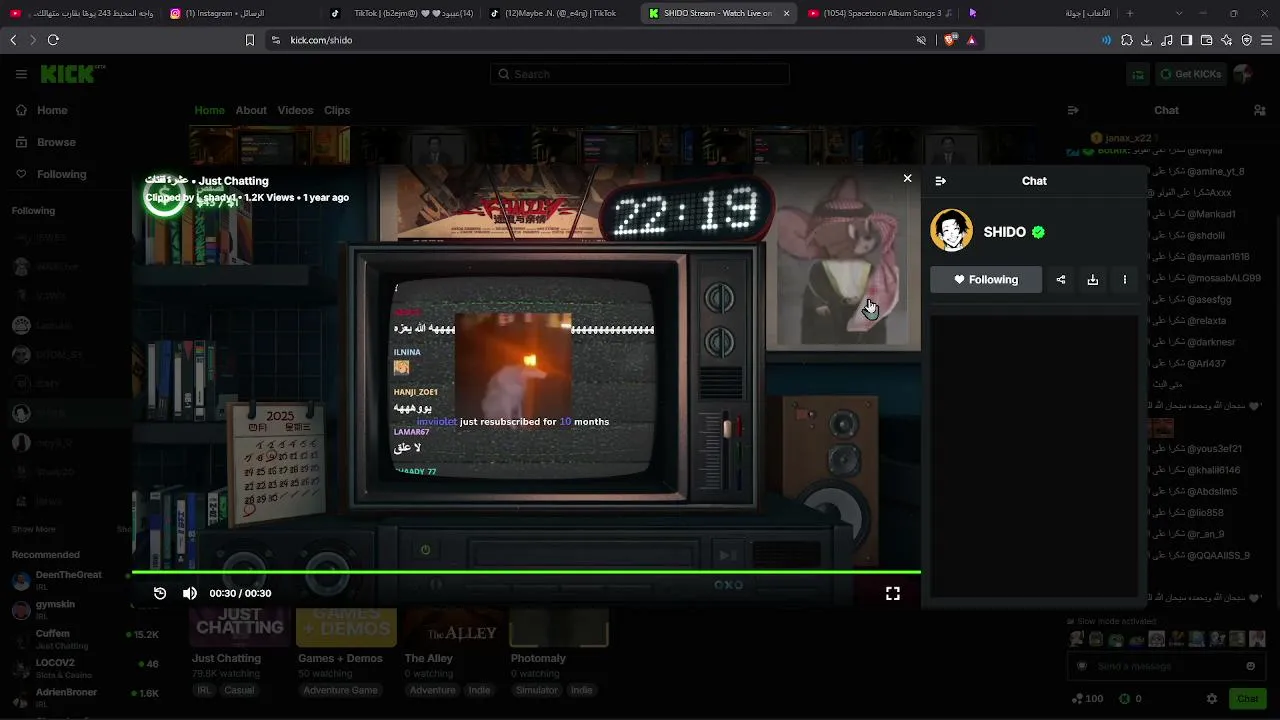Open the browser main menu
The width and height of the screenshot is (1280, 720).
tap(1267, 40)
